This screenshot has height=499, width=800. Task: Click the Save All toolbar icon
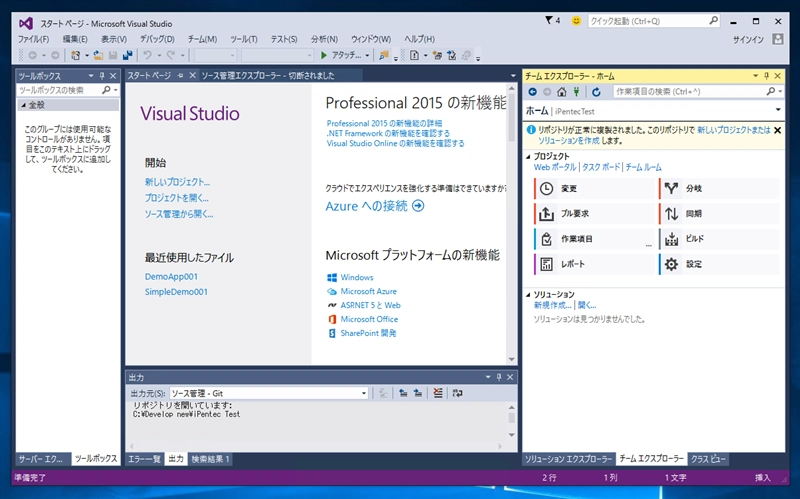pos(128,55)
